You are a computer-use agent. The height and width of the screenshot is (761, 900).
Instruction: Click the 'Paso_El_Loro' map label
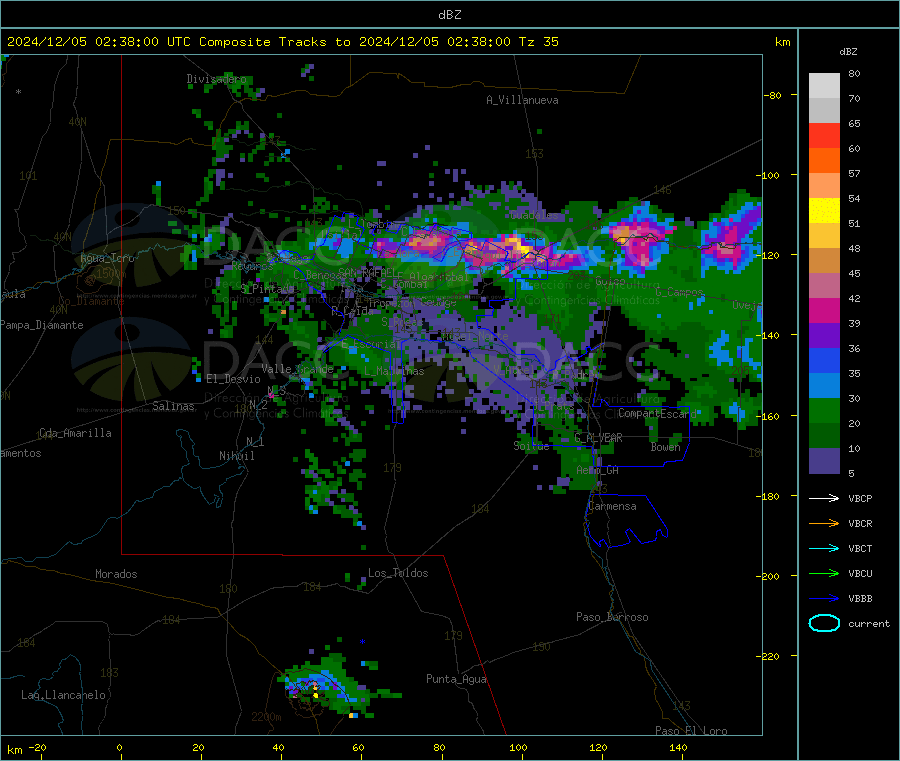tap(691, 731)
